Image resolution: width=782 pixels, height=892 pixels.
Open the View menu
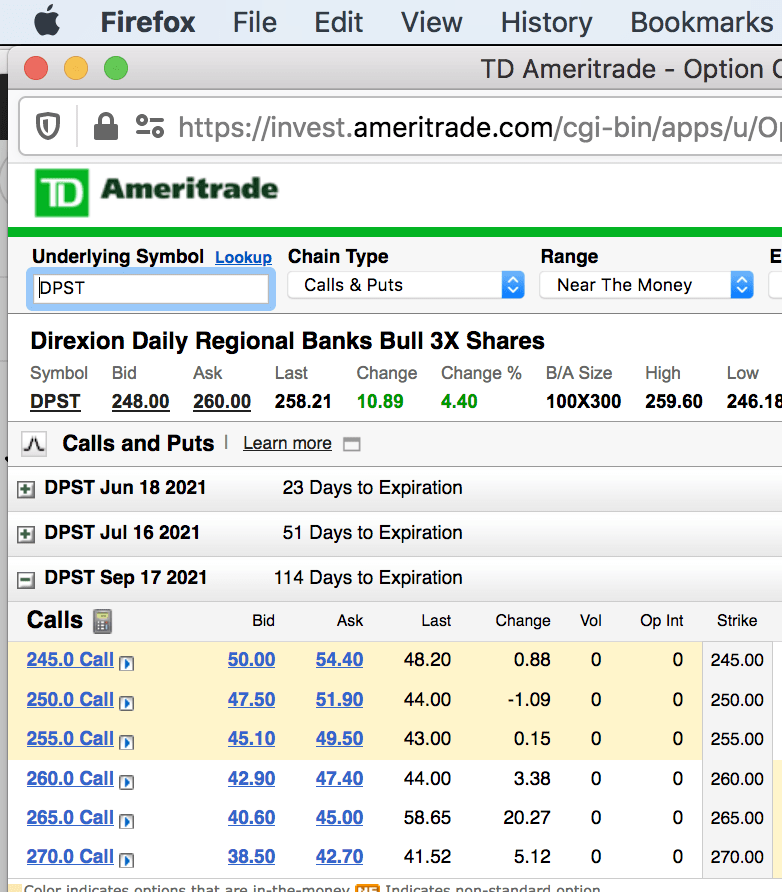coord(432,22)
